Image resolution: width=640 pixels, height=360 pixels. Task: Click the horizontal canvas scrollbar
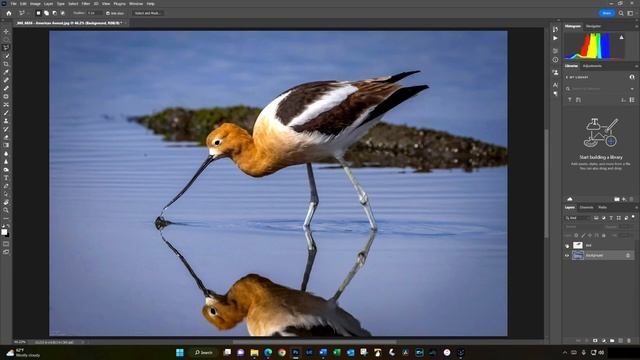314,342
